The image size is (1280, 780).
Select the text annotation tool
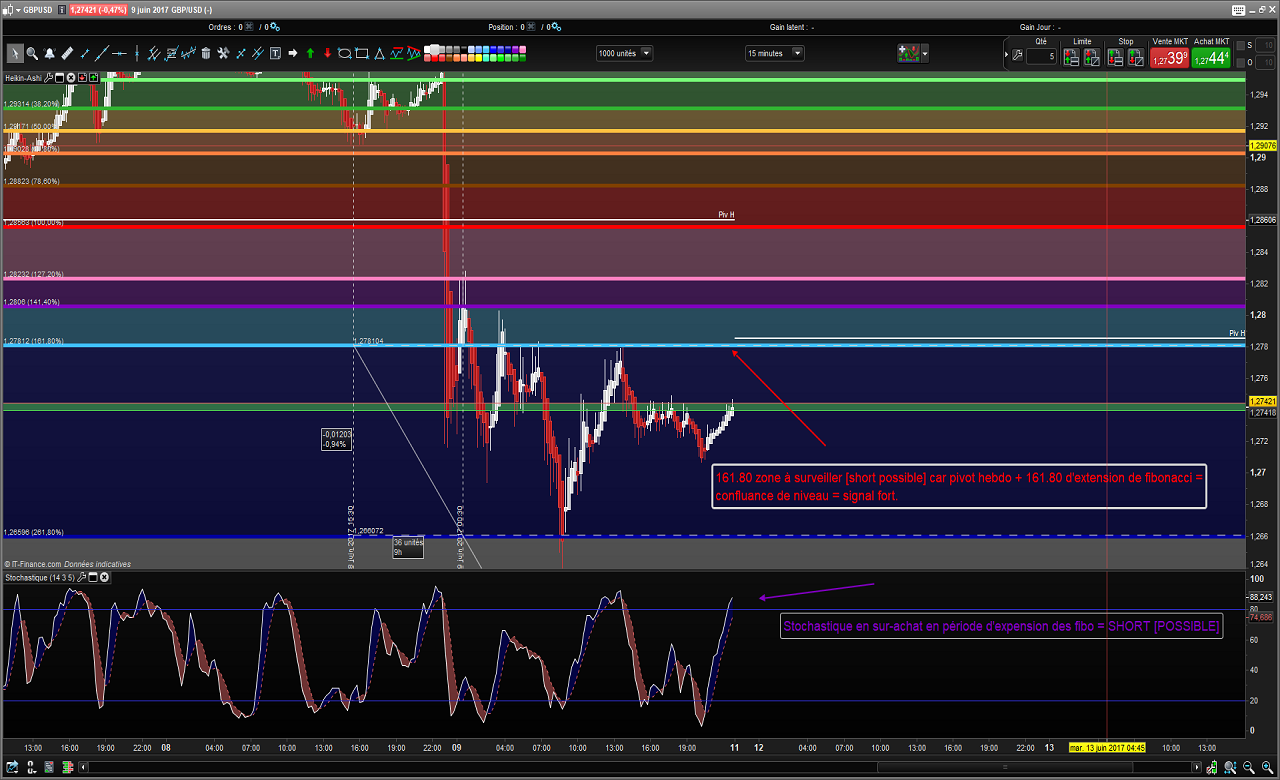pyautogui.click(x=275, y=53)
